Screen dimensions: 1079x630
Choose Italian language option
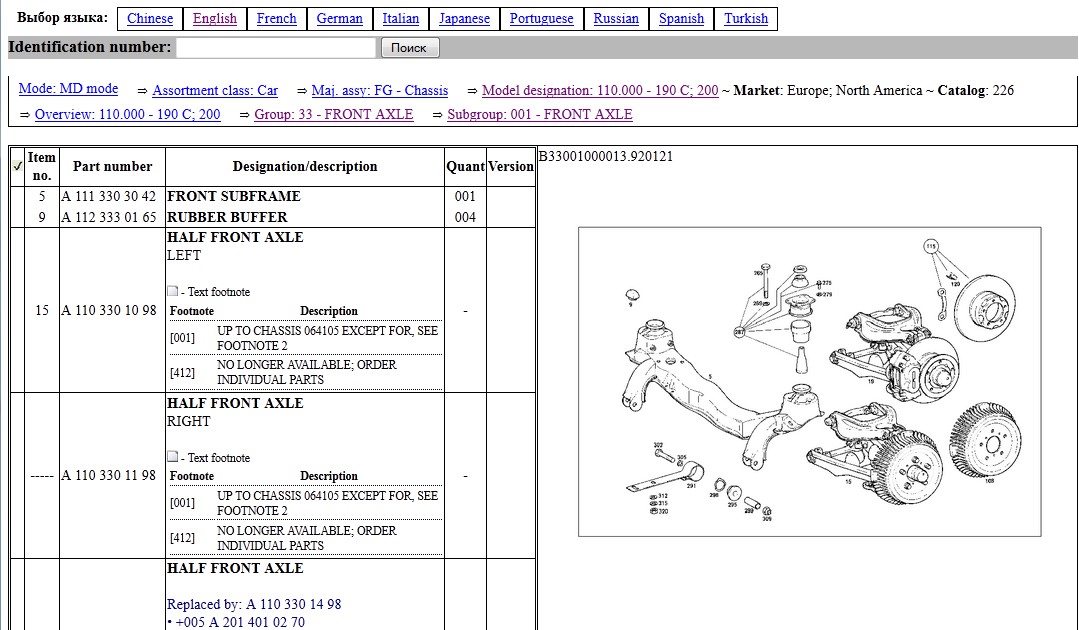click(400, 19)
